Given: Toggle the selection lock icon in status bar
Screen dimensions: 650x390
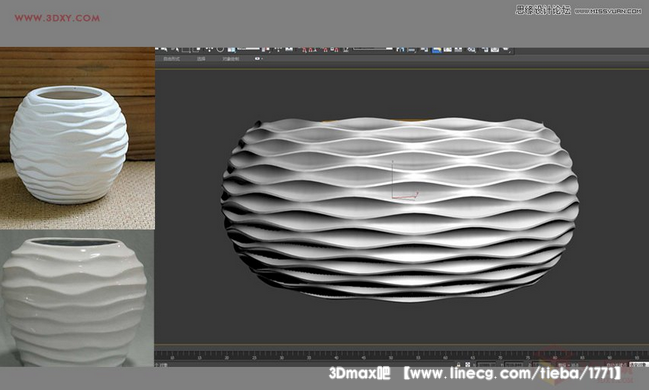Looking at the screenshot, I should (458, 365).
